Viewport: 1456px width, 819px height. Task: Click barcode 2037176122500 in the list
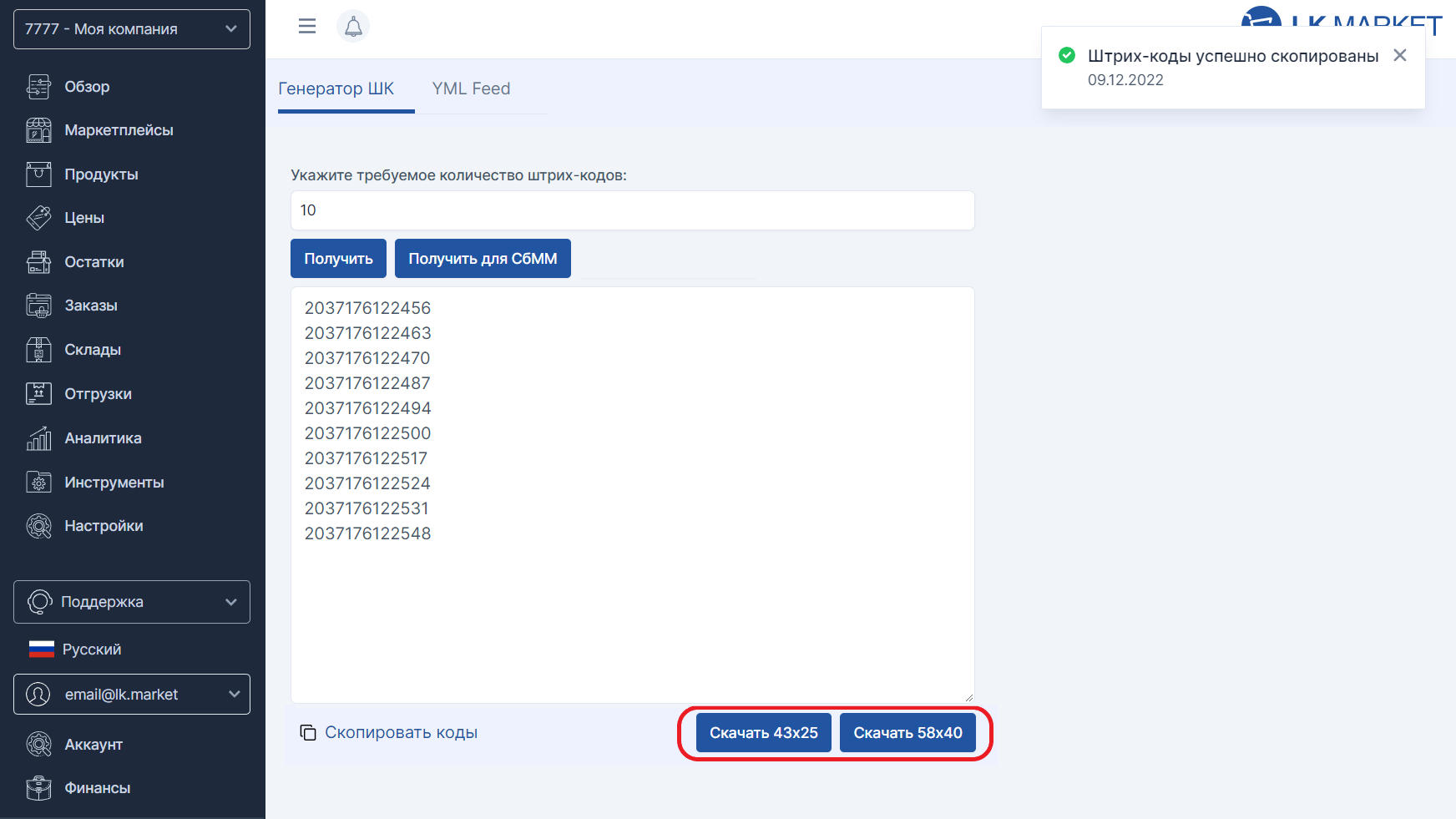click(367, 433)
